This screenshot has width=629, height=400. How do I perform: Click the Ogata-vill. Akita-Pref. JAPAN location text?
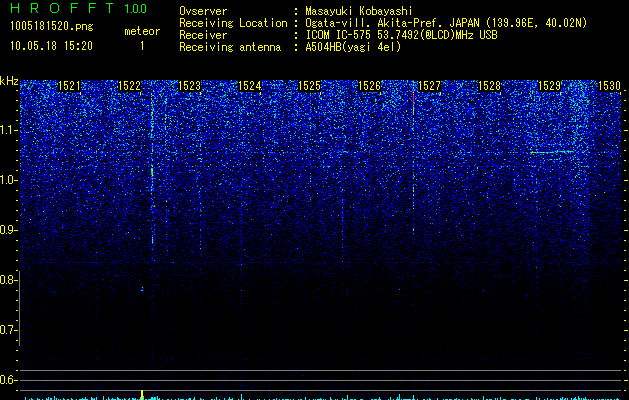click(446, 23)
